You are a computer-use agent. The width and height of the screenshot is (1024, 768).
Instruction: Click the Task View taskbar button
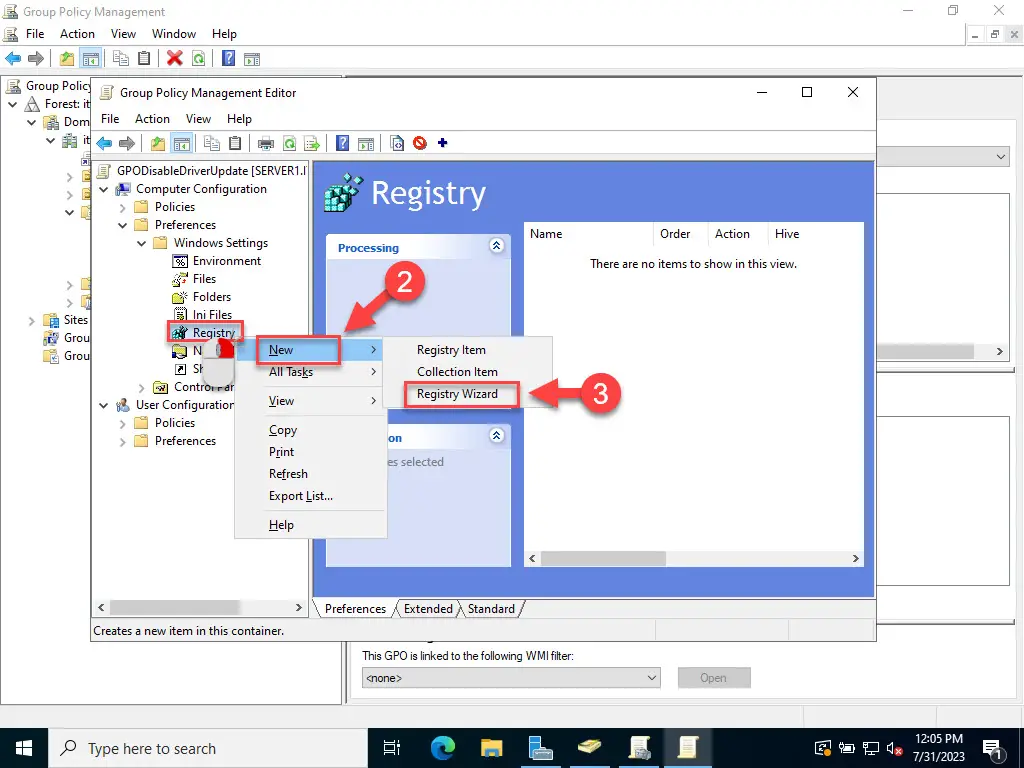point(392,748)
